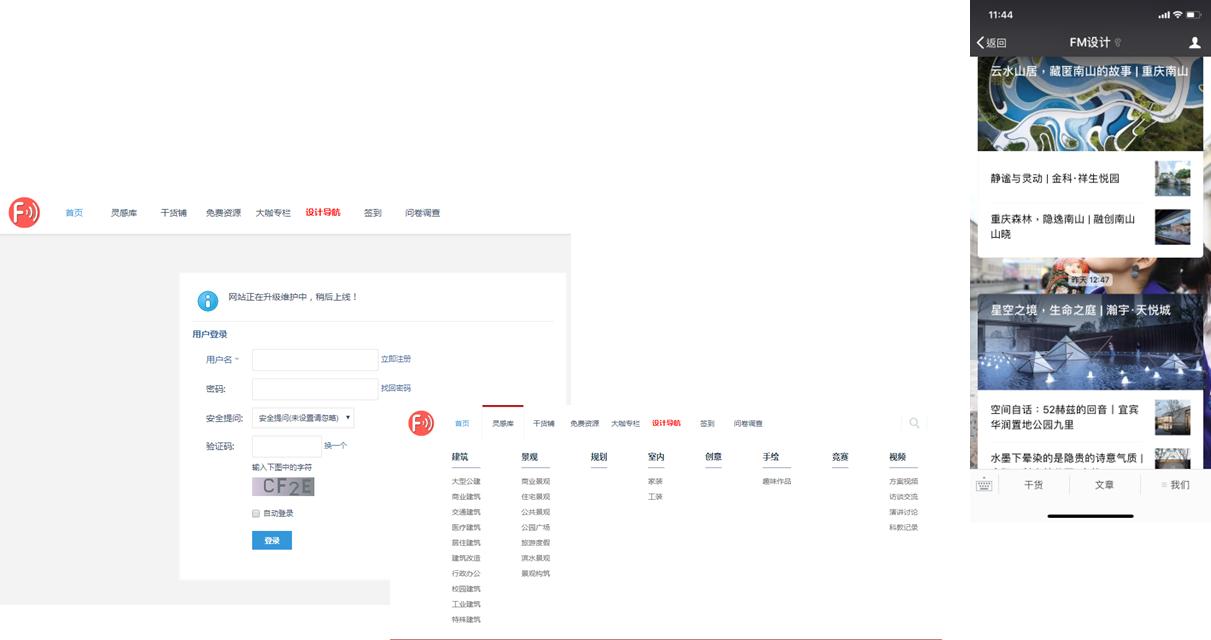Click 干货铺 in the mega-menu header
The height and width of the screenshot is (640, 1211).
[x=544, y=424]
